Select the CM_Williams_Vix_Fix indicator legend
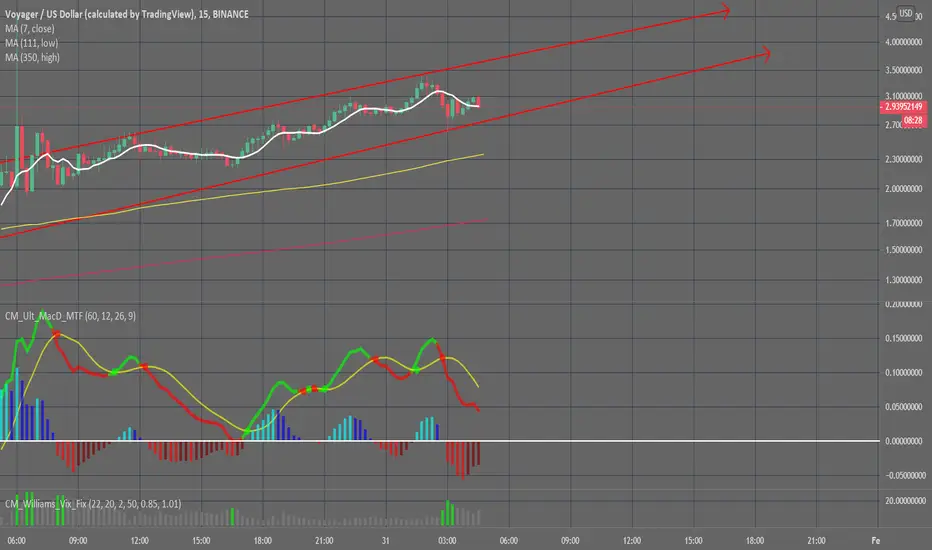Screen dimensions: 932x550 [93, 504]
